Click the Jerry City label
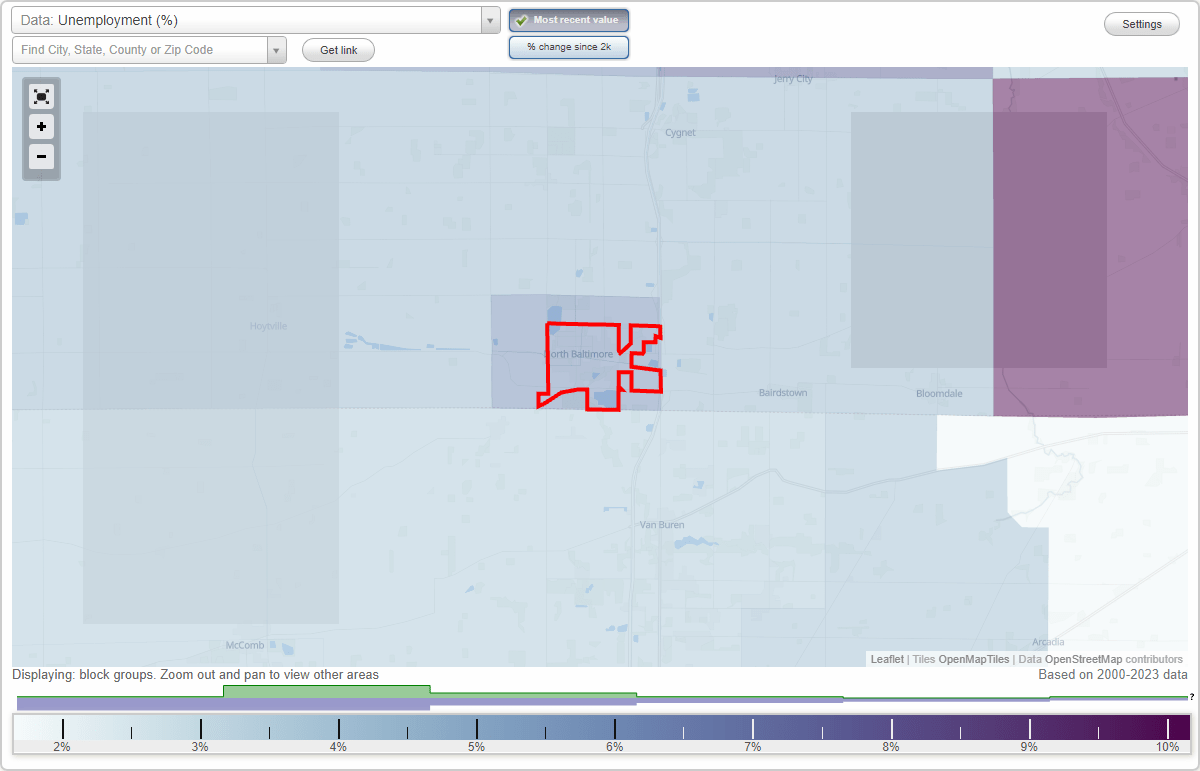This screenshot has width=1200, height=771. point(793,79)
